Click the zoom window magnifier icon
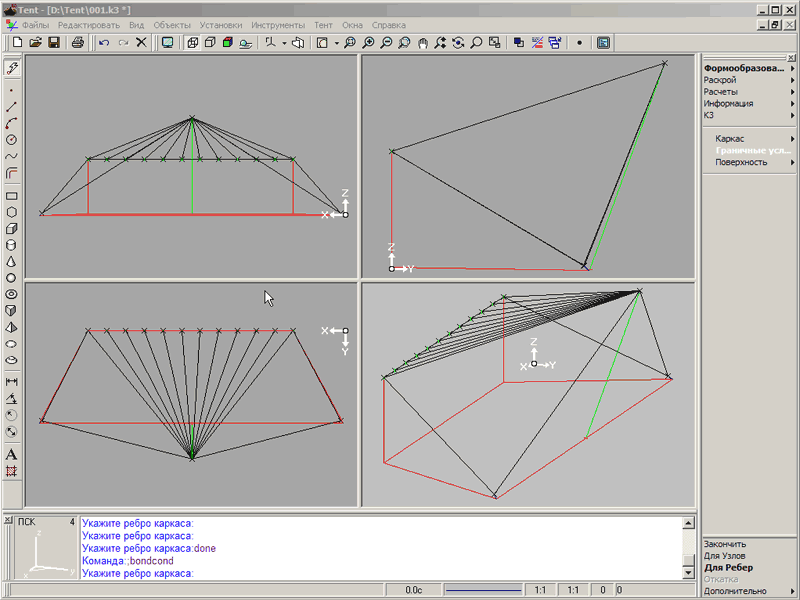Image resolution: width=800 pixels, height=600 pixels. (349, 43)
